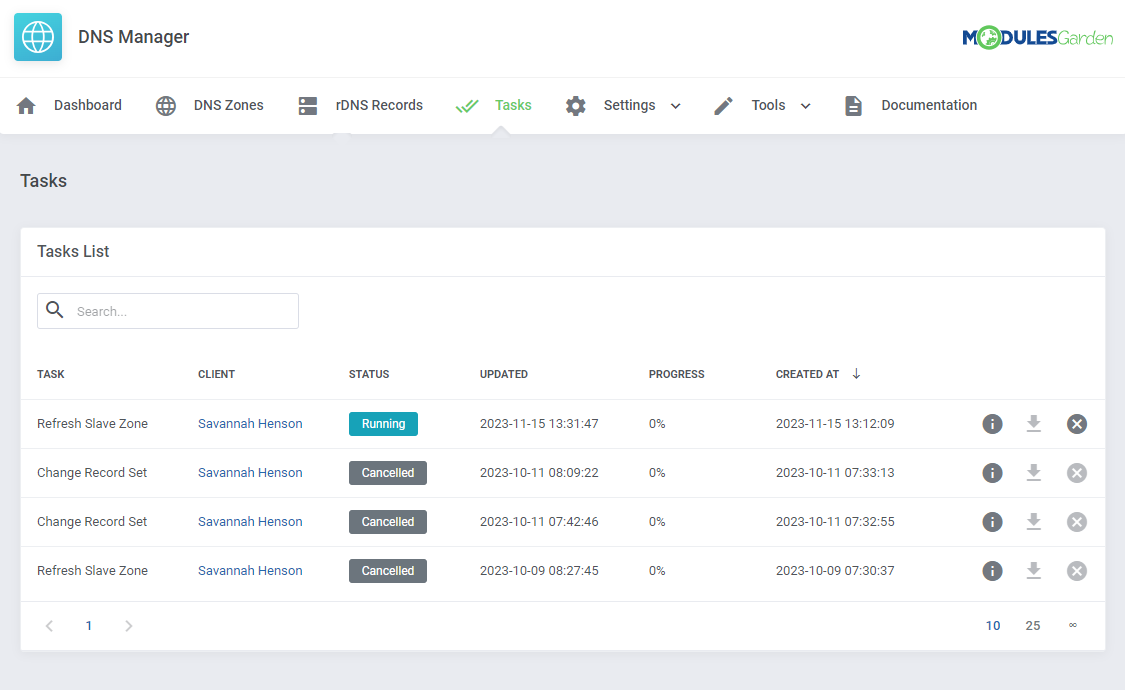Click Refresh Slave Zone in the Running row
This screenshot has width=1125, height=690.
[93, 424]
